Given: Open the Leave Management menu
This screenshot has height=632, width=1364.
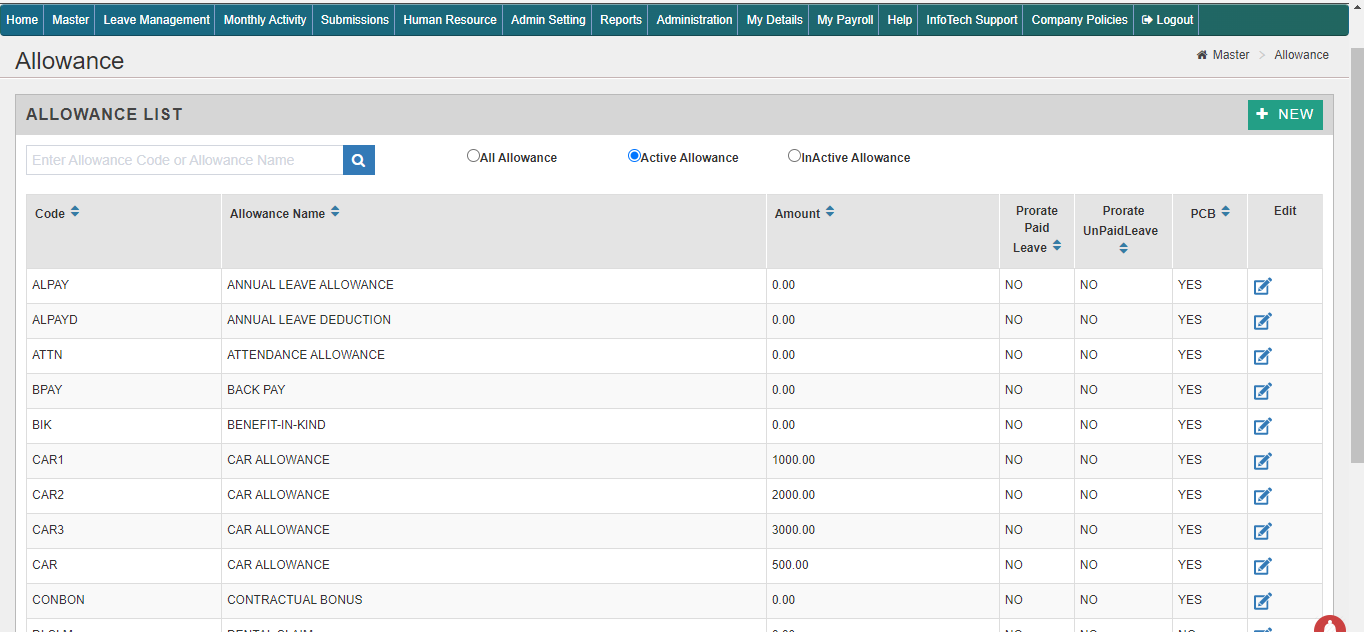Looking at the screenshot, I should click(156, 20).
